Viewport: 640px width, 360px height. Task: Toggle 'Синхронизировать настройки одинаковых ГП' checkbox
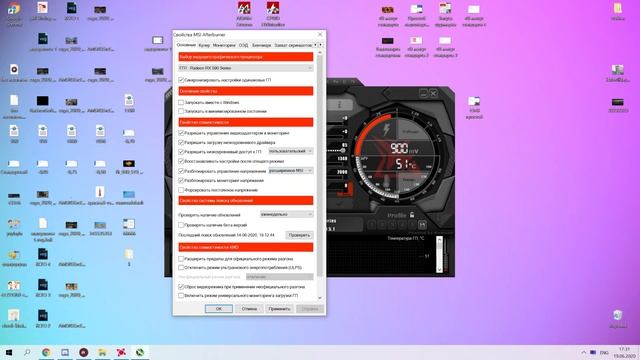click(x=181, y=80)
